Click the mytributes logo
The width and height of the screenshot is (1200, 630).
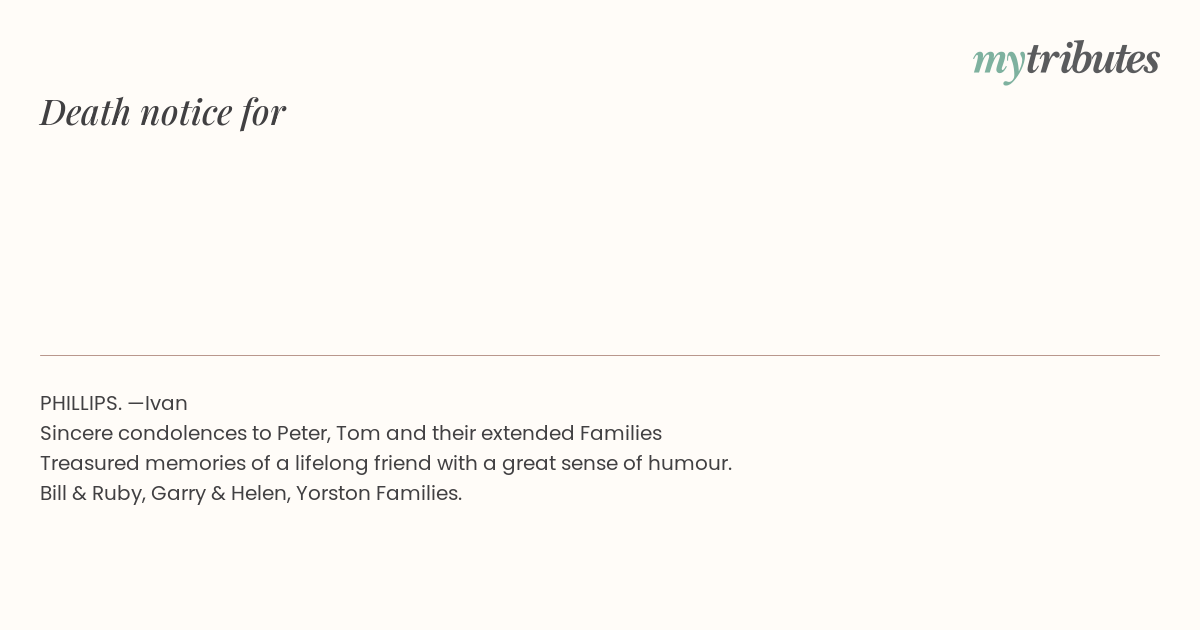[1066, 61]
